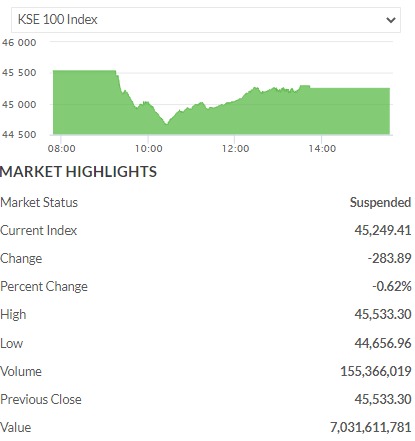
Task: Click the 08:00 chart time label
Action: (x=62, y=149)
